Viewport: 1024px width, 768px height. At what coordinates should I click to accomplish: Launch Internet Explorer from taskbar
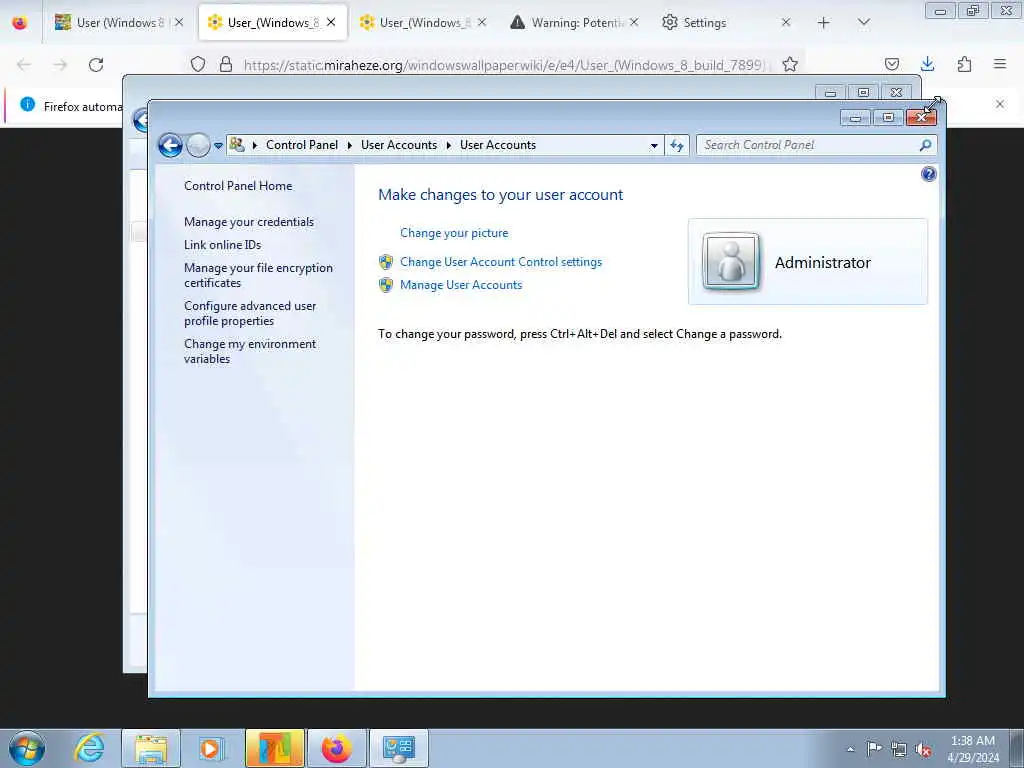(x=89, y=748)
